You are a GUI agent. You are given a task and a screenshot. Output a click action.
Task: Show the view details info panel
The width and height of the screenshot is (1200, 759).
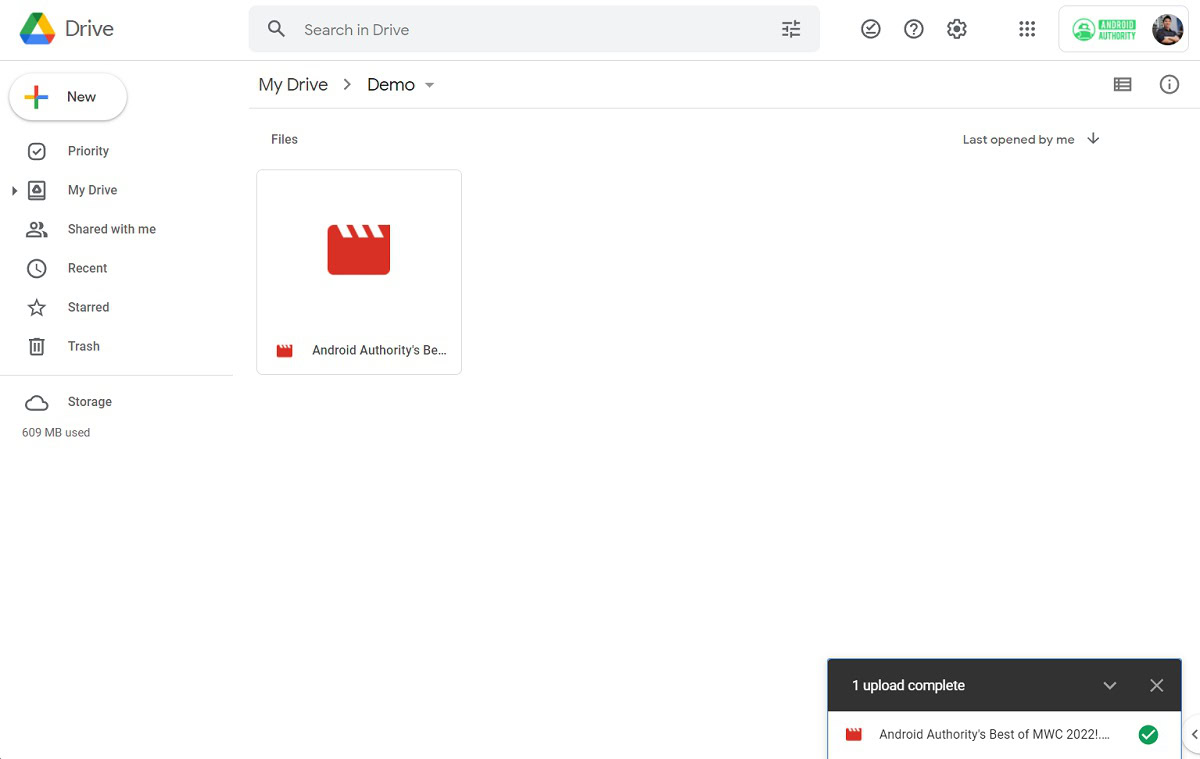point(1169,85)
